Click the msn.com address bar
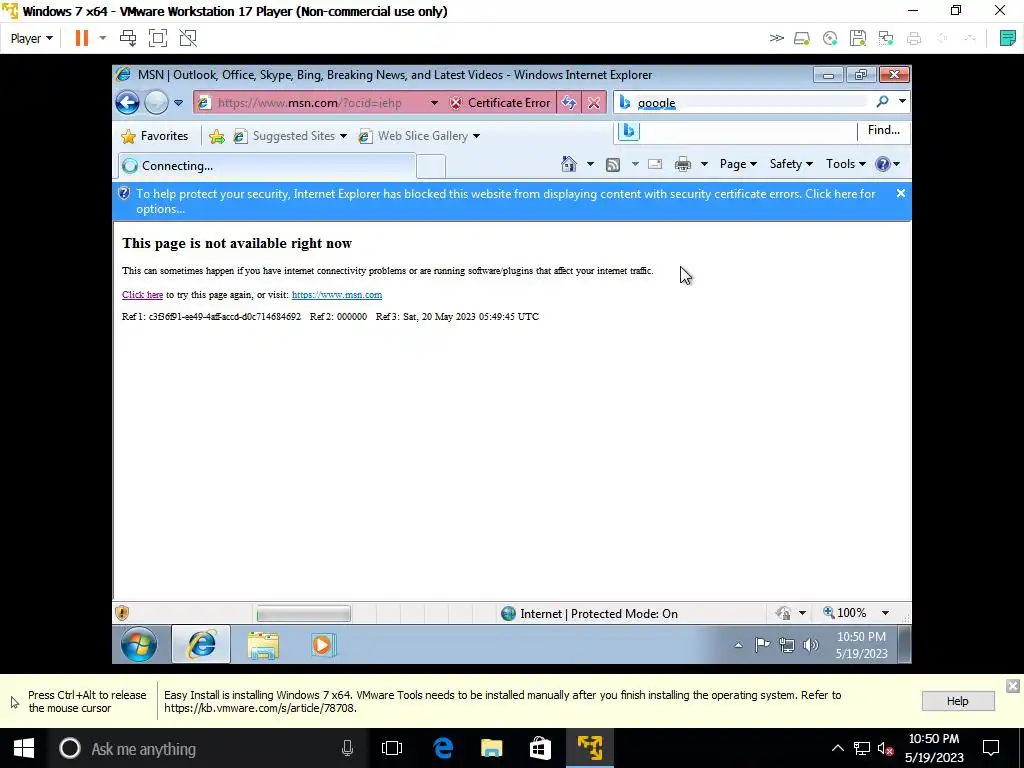 click(310, 103)
